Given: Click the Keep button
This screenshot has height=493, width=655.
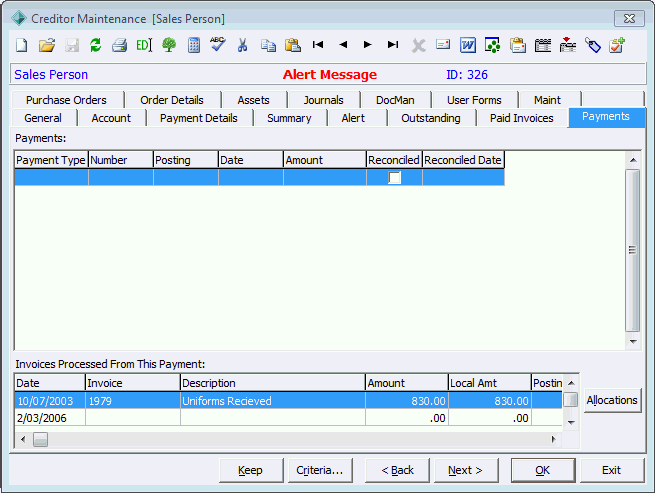Looking at the screenshot, I should tap(251, 470).
